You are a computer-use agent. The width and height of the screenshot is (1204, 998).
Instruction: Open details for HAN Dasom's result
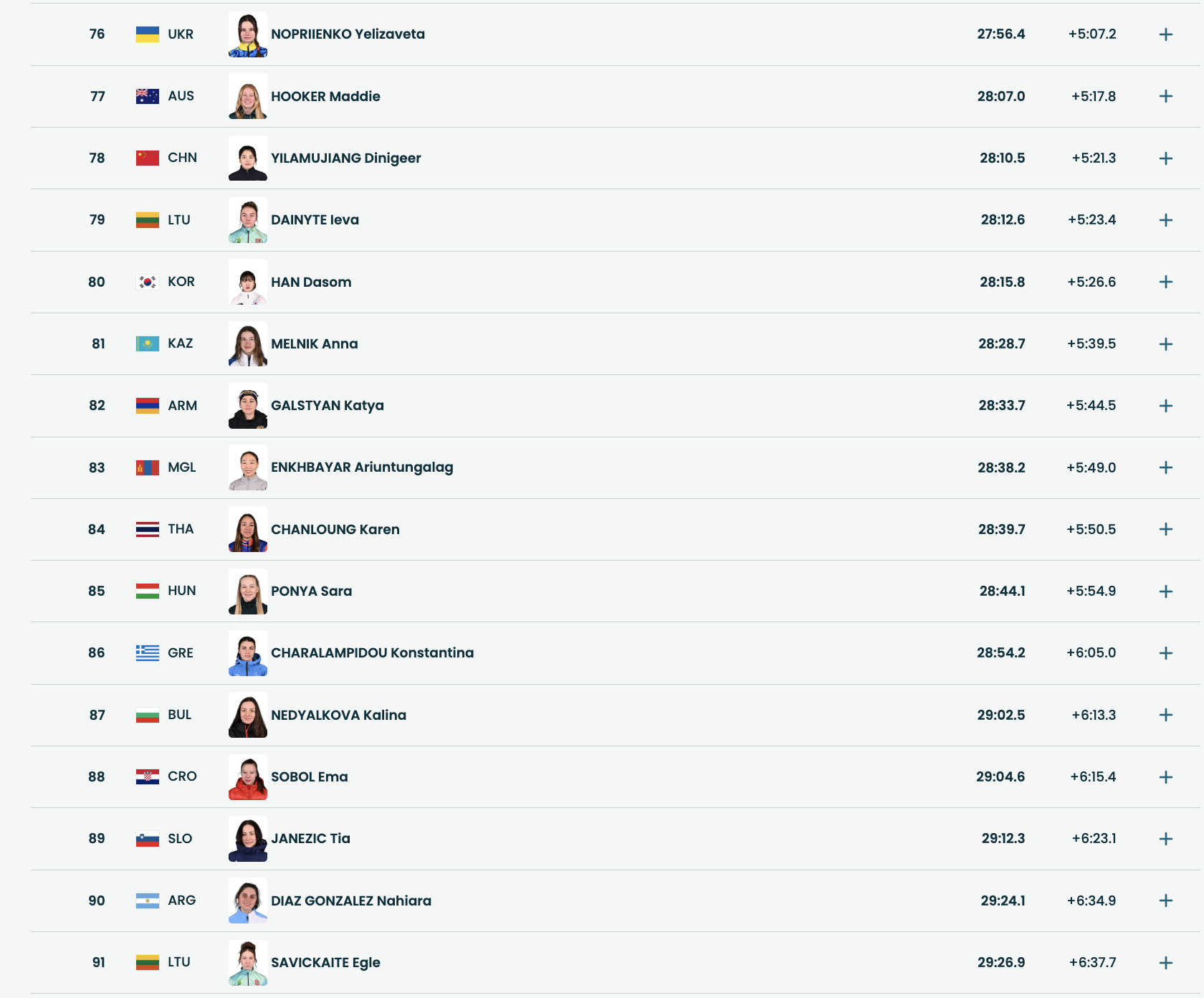pyautogui.click(x=1165, y=282)
